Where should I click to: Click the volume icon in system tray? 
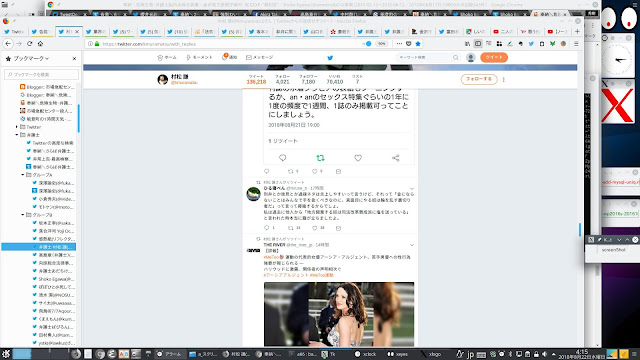[544, 354]
